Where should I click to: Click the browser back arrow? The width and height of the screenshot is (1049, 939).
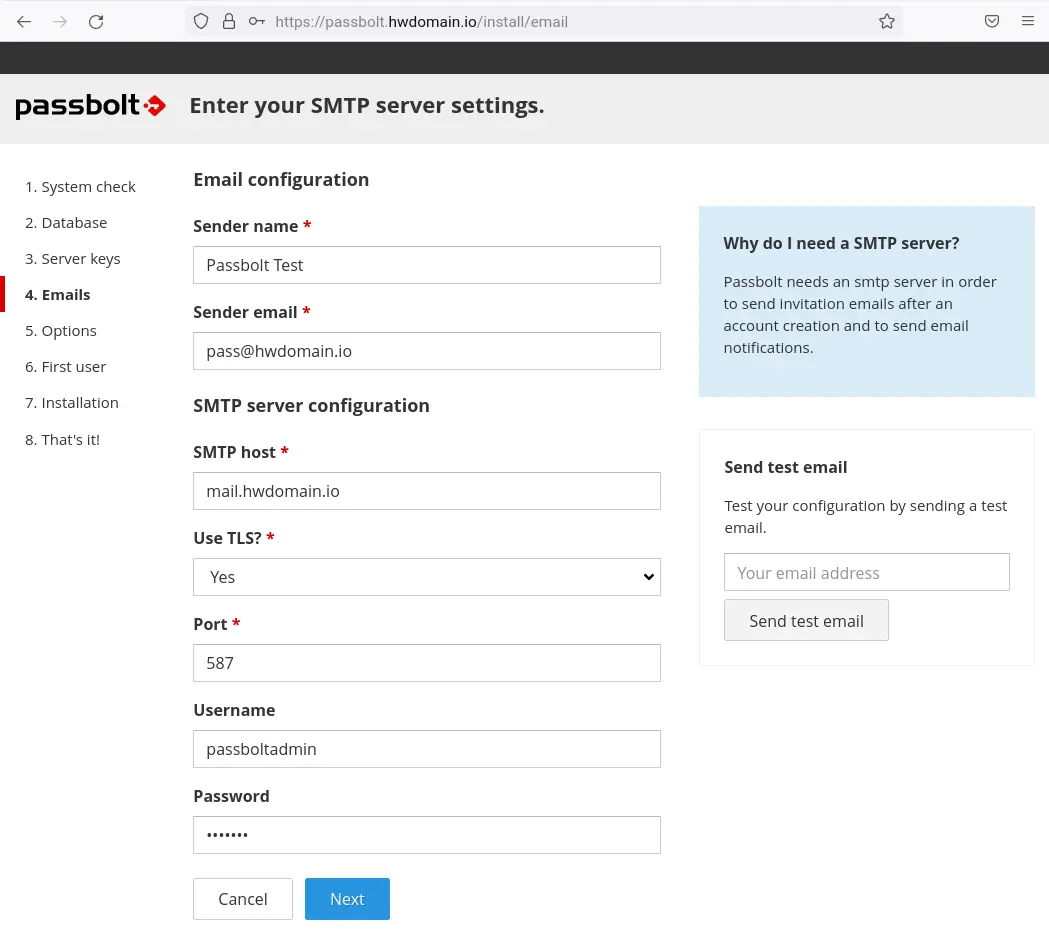24,21
